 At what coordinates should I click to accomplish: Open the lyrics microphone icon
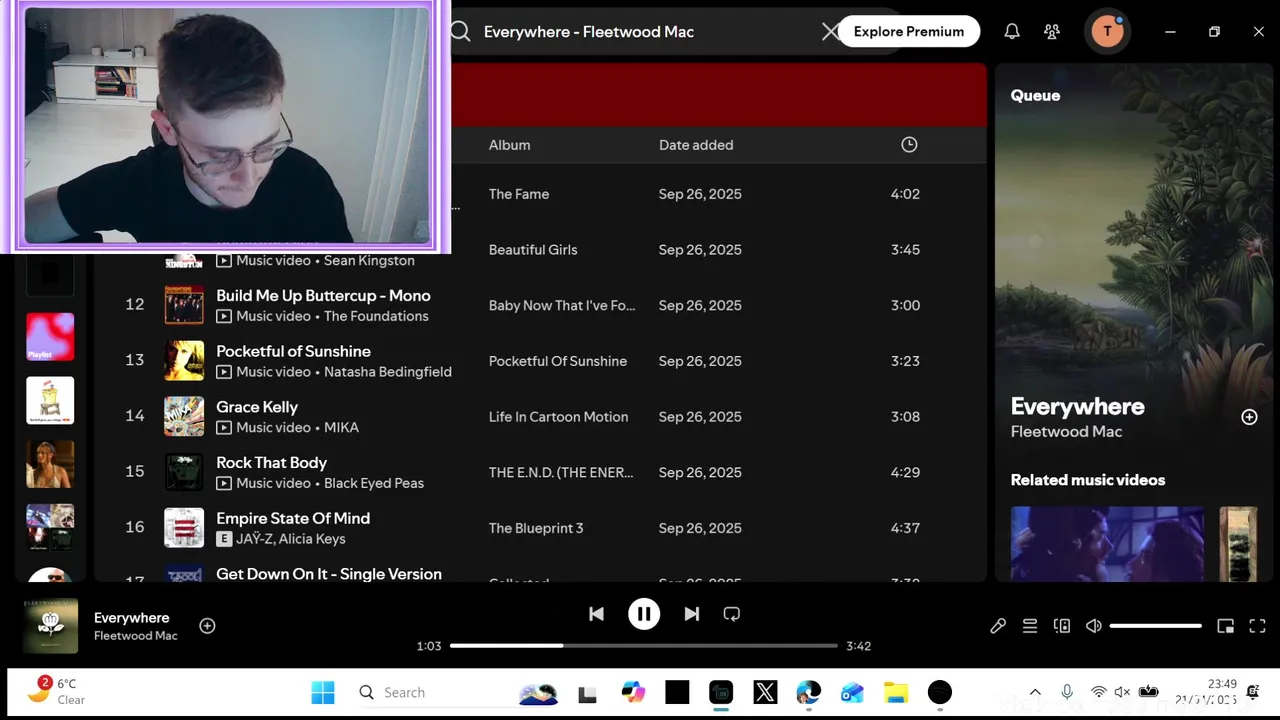click(x=998, y=626)
